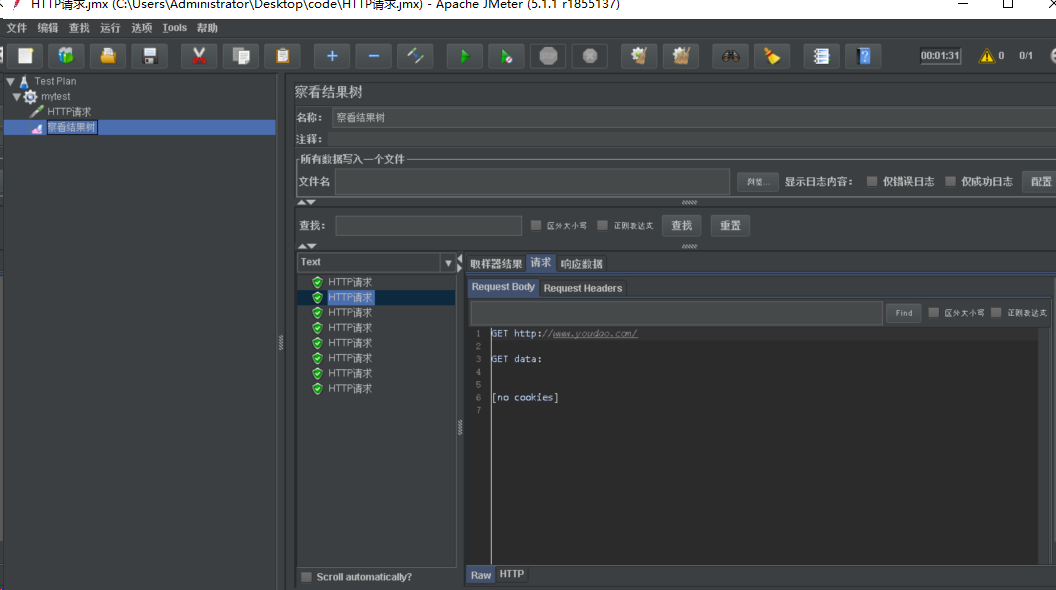Click the broom Reset Search icon
Viewport: 1056px width, 590px height.
click(x=772, y=56)
